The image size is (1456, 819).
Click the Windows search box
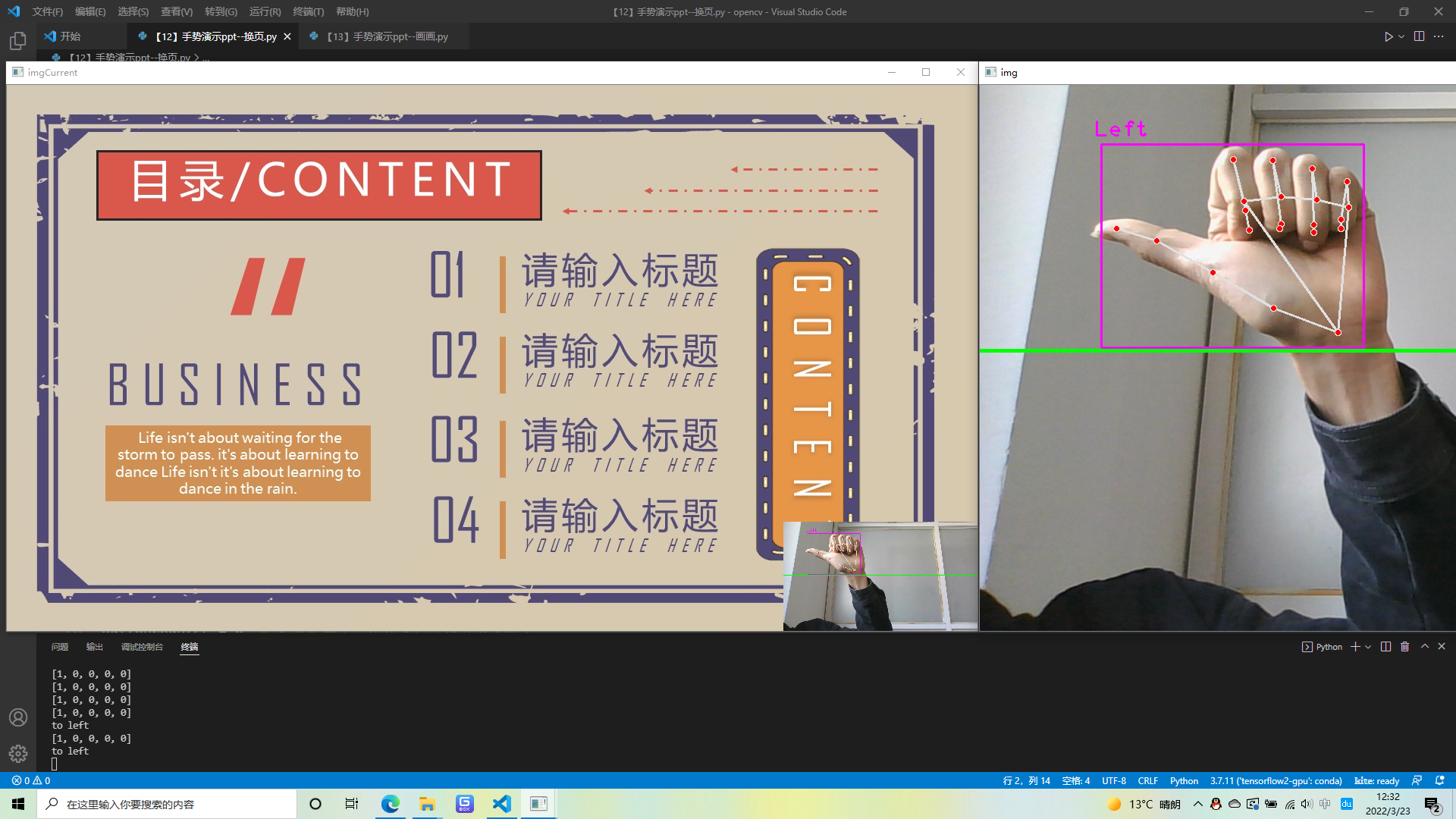tap(167, 804)
